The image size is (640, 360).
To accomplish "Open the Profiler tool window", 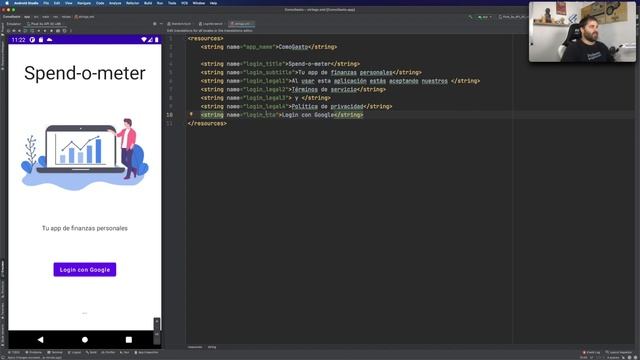I will pos(108,352).
